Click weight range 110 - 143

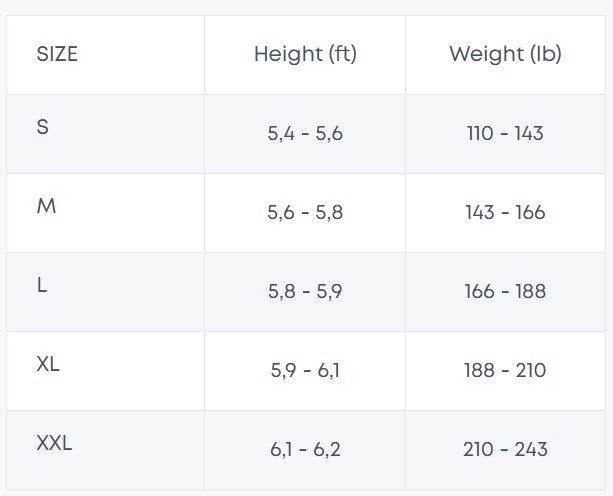pyautogui.click(x=505, y=133)
